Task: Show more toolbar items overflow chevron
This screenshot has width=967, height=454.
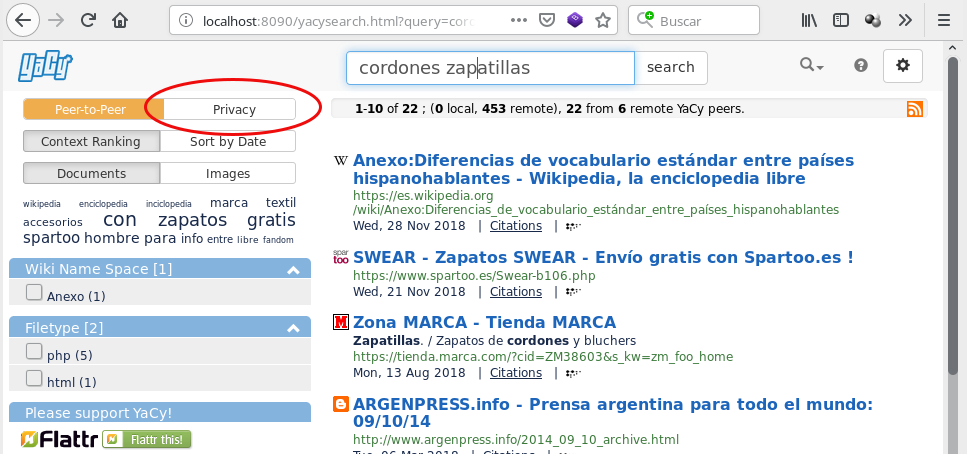Action: (905, 20)
